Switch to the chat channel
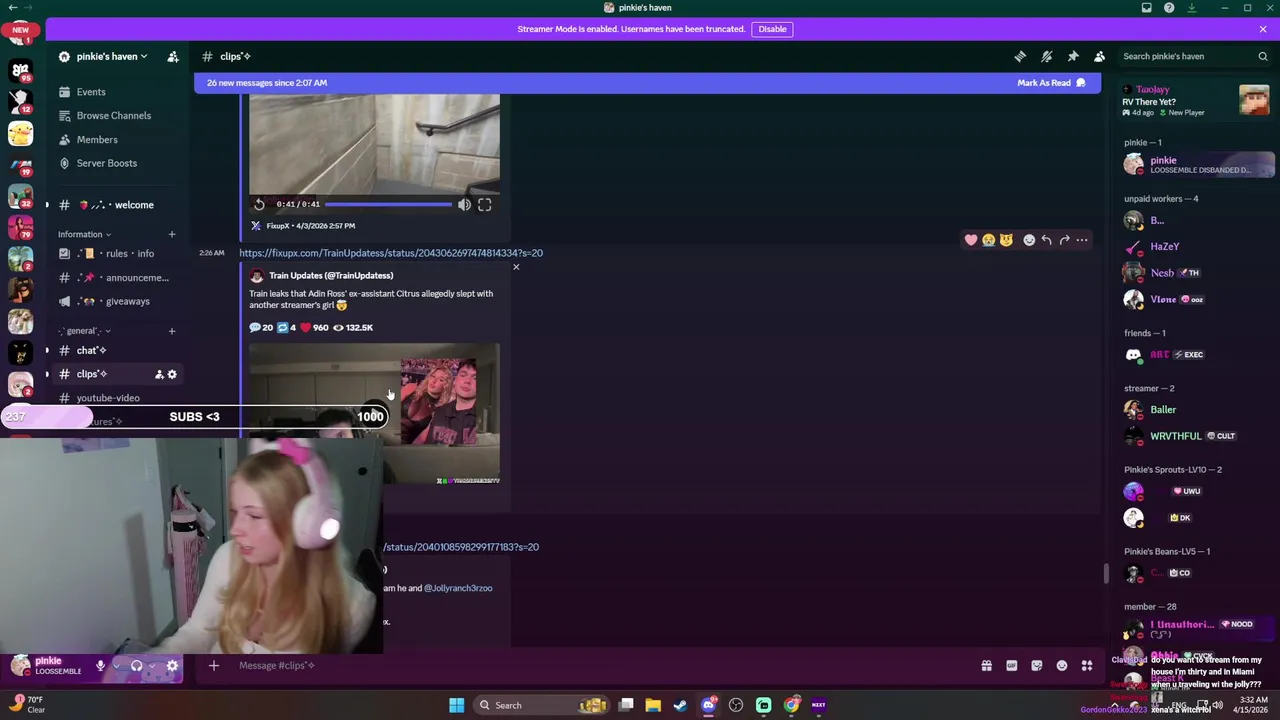This screenshot has width=1280, height=720. [x=118, y=350]
